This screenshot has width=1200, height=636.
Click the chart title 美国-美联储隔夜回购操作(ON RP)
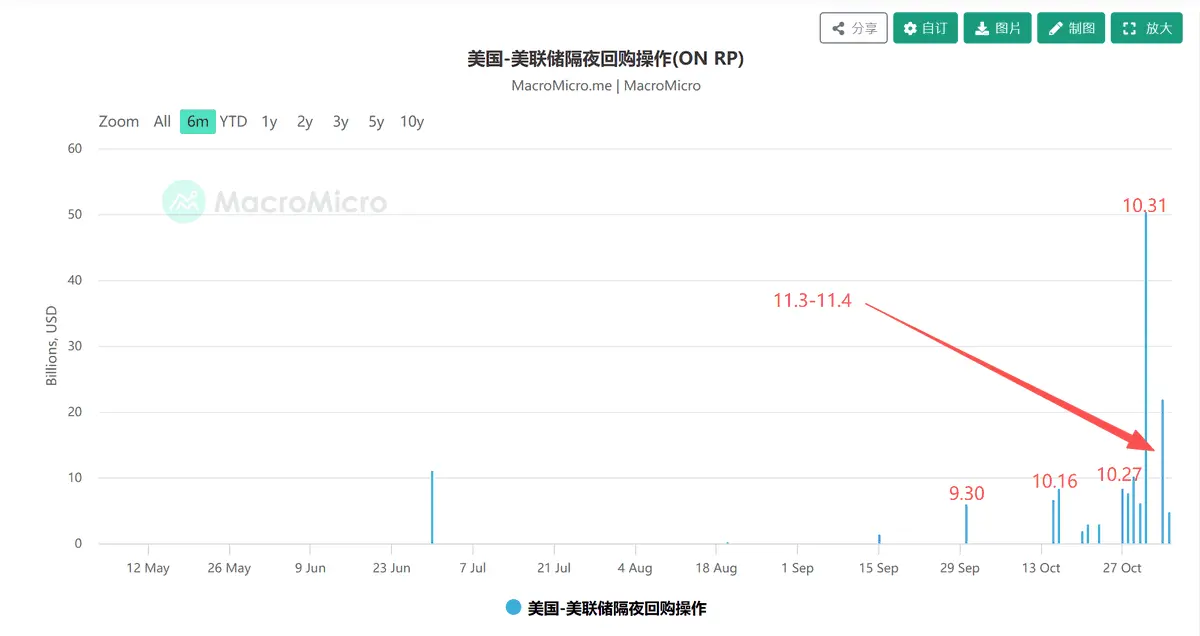[x=606, y=59]
